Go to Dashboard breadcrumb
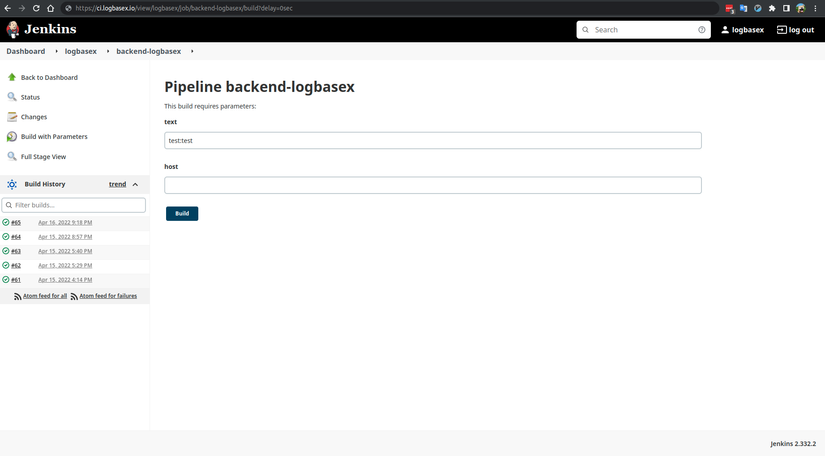 [x=26, y=51]
